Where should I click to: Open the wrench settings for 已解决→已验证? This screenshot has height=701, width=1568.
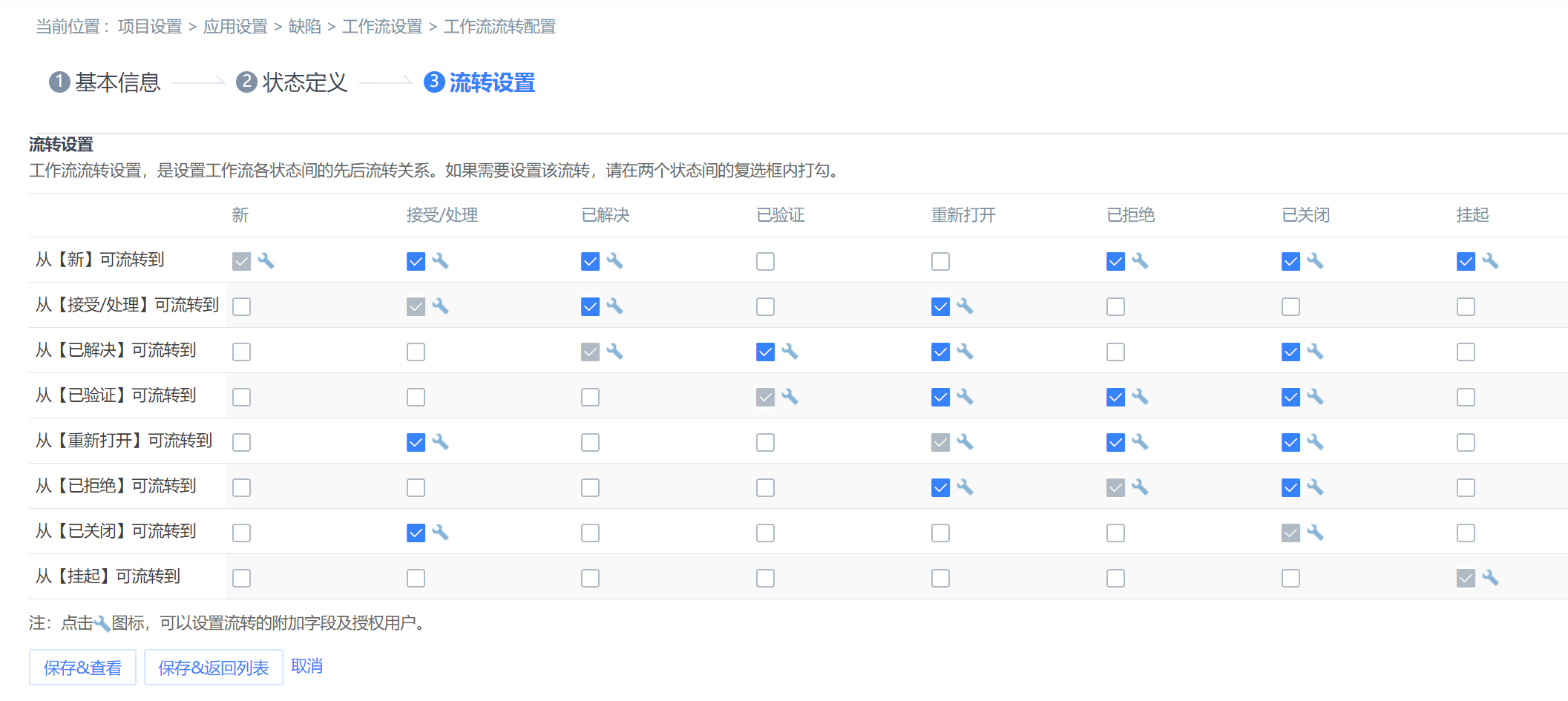(791, 352)
